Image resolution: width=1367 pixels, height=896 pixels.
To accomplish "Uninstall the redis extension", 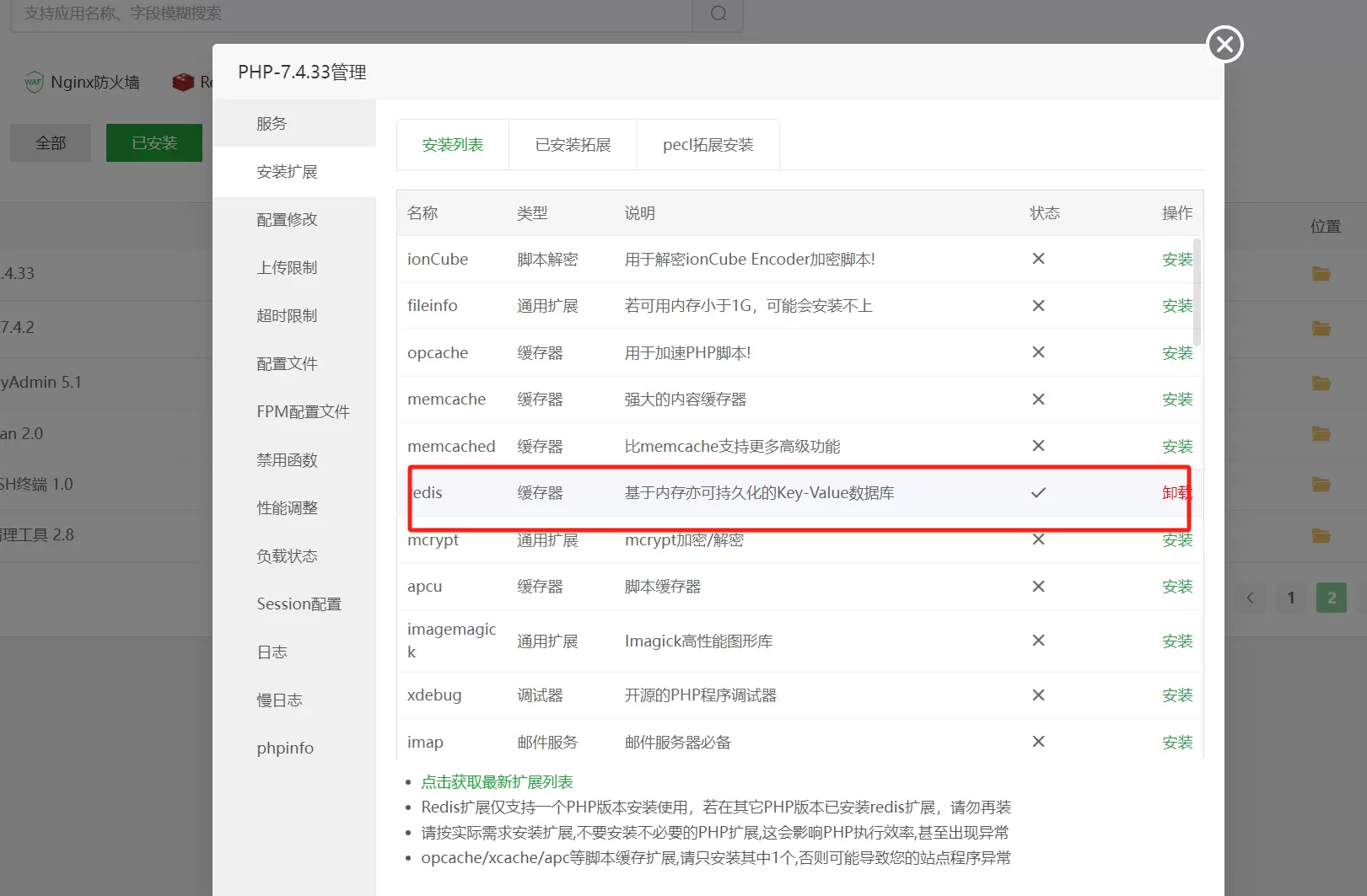I will coord(1176,492).
